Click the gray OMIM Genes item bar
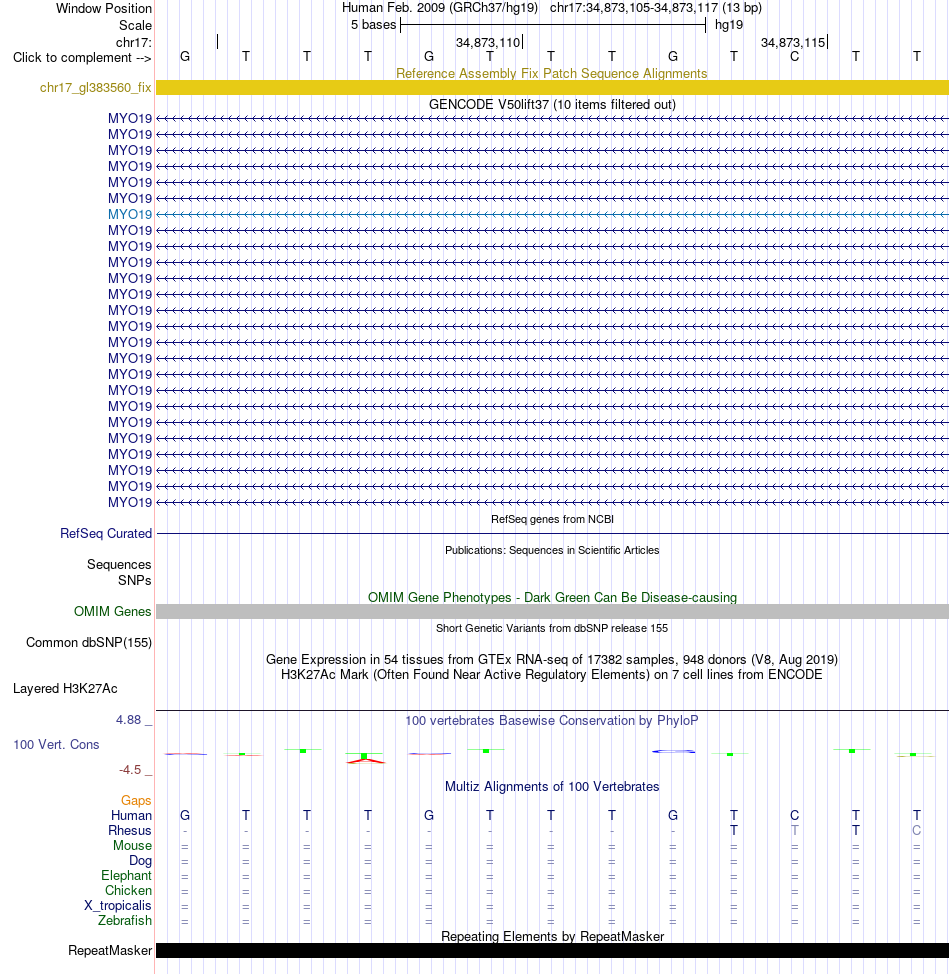This screenshot has width=950, height=974. 552,611
